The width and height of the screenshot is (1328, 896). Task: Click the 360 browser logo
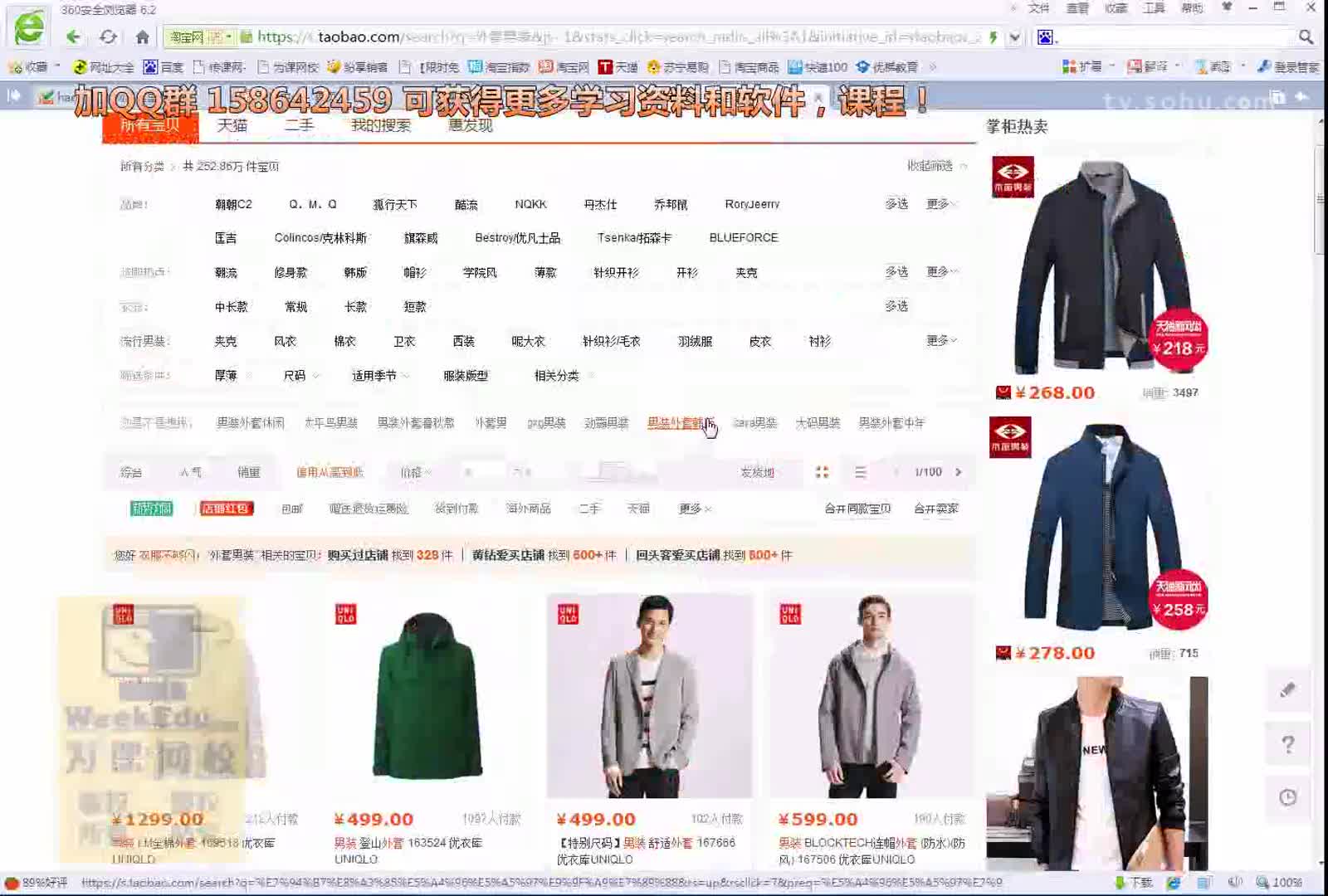[x=29, y=27]
